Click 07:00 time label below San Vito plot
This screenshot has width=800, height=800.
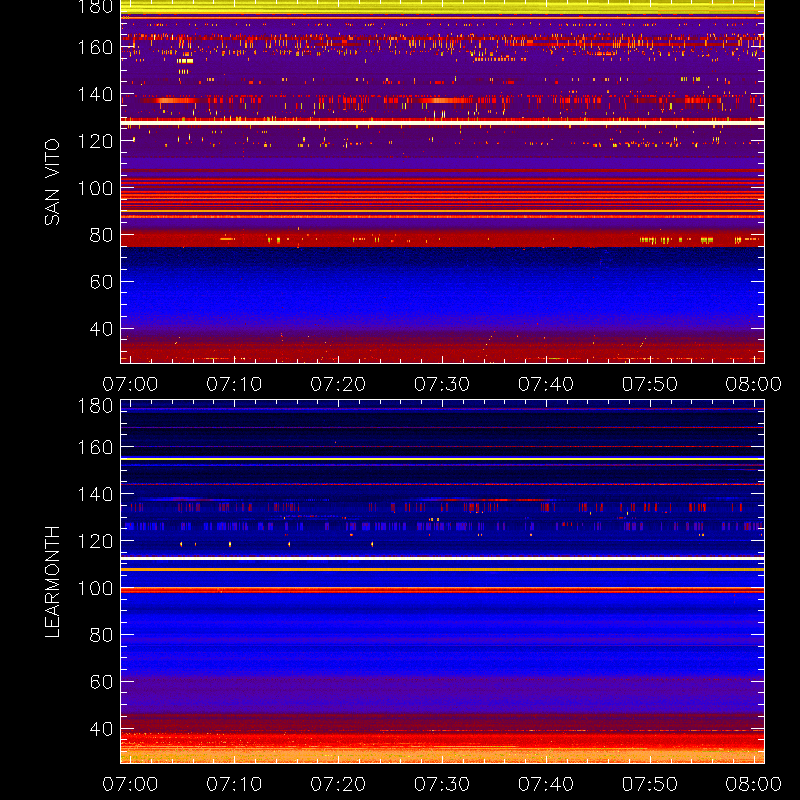pos(130,384)
